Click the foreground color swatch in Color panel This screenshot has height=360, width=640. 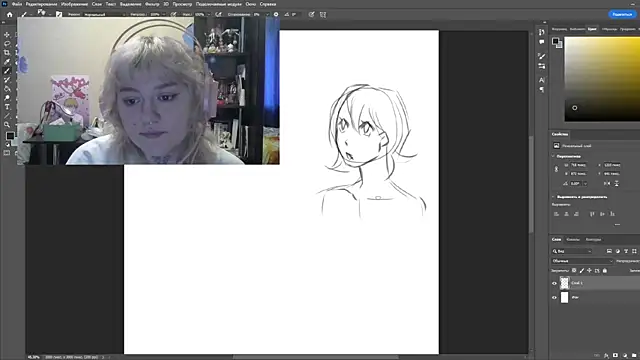[555, 41]
